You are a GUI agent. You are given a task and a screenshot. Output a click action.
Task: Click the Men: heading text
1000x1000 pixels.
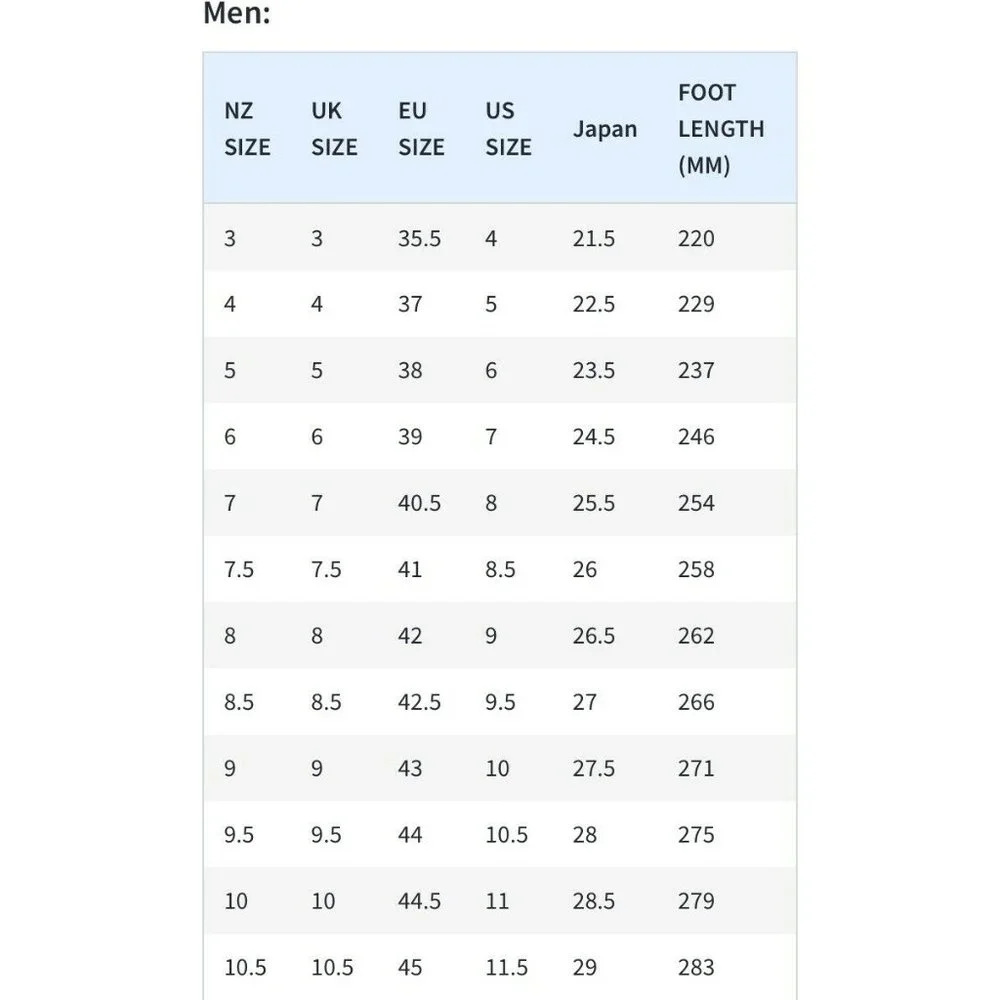[237, 13]
